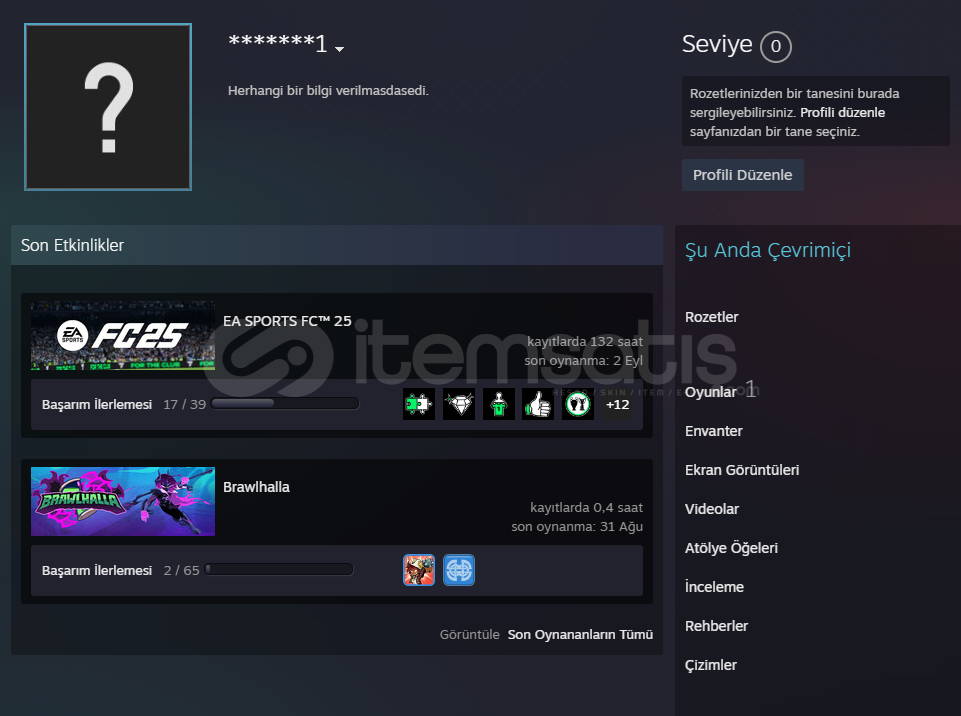Click the Profili Düzenle button
The height and width of the screenshot is (716, 961).
(x=743, y=175)
